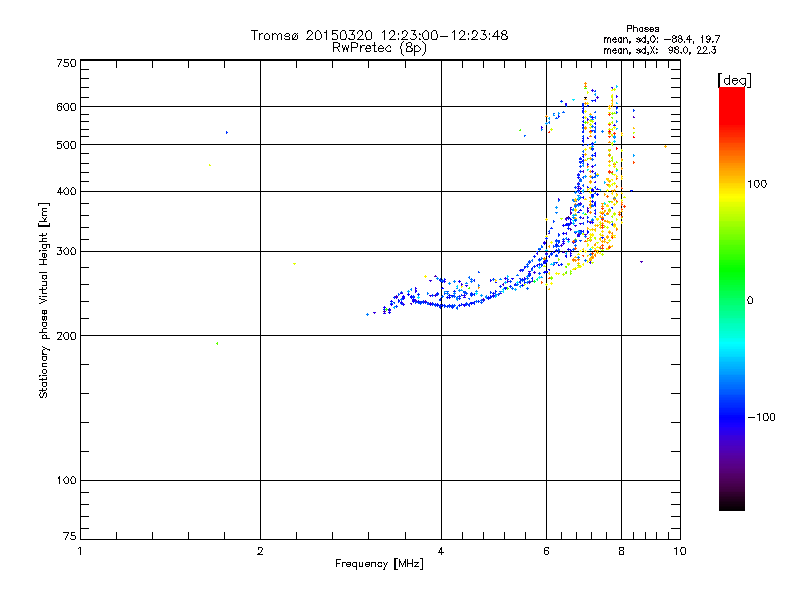This screenshot has width=800, height=600.
Task: Click the y-axis tick label '75'
Action: pyautogui.click(x=70, y=536)
